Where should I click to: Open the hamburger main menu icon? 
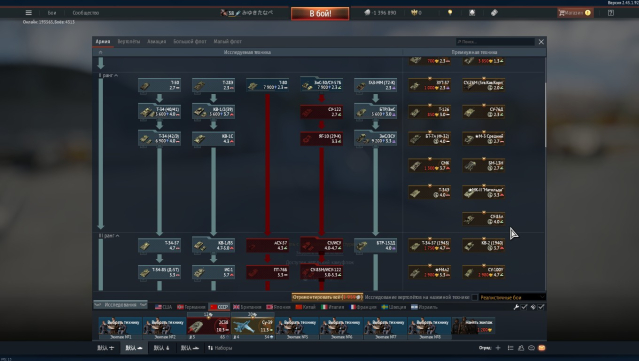click(x=29, y=13)
